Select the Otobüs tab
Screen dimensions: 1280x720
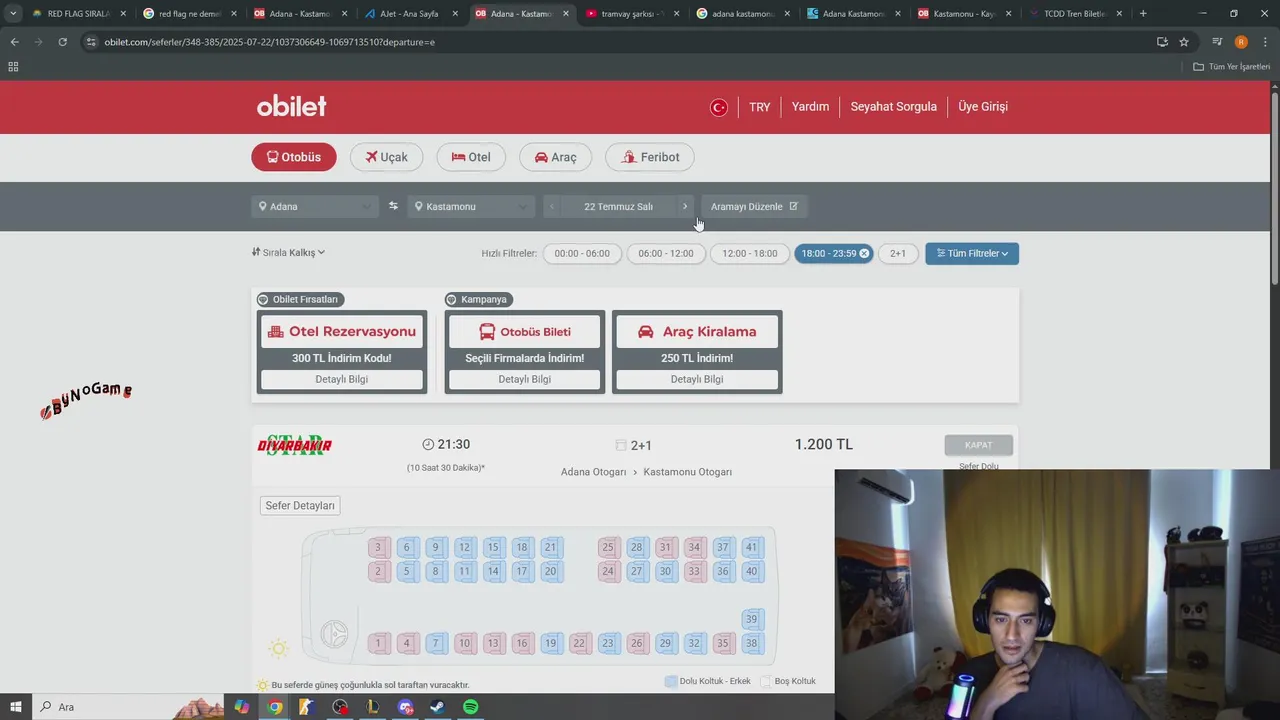pos(294,157)
